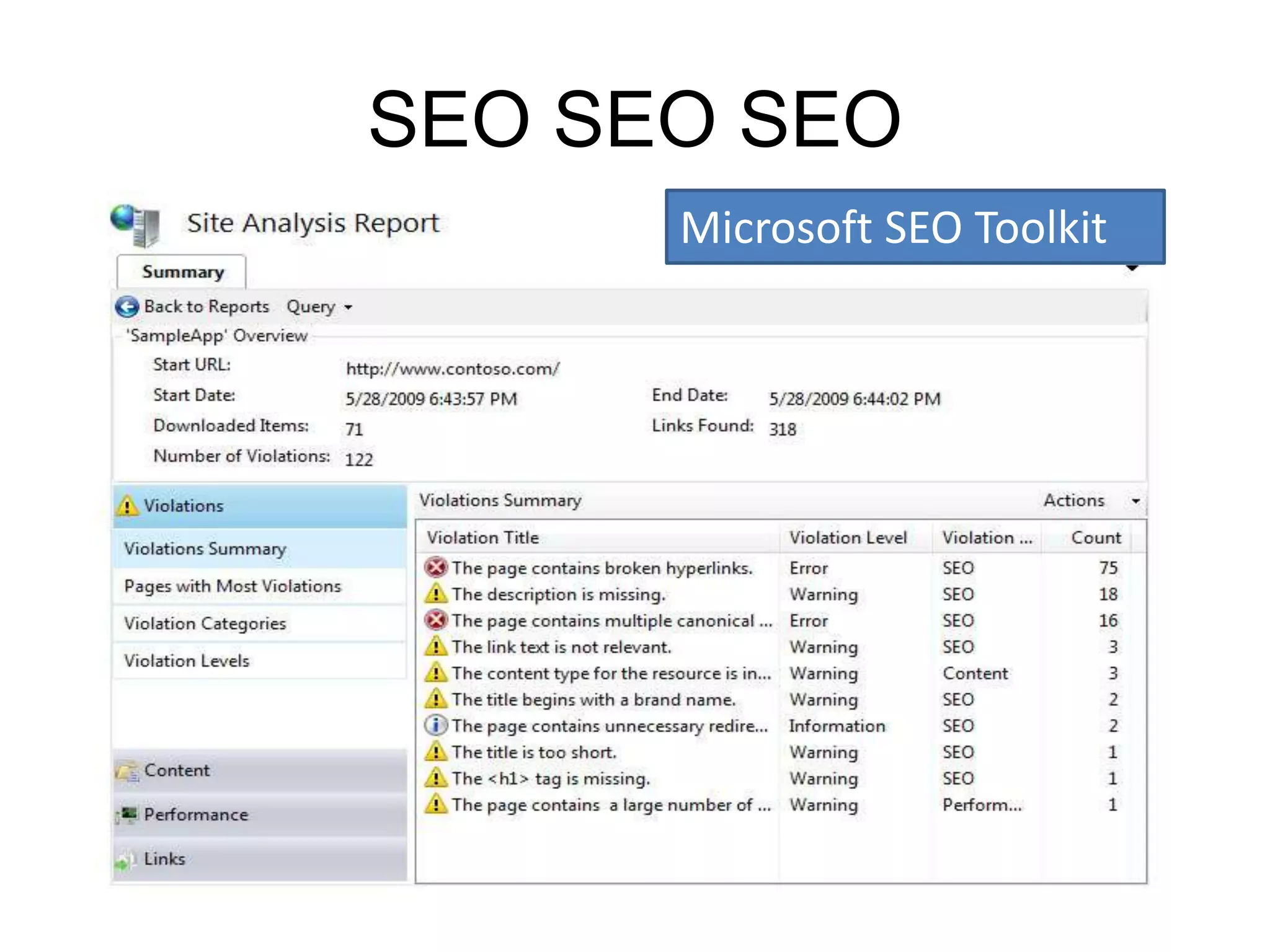Click warning icon beside description is missing

click(x=436, y=594)
